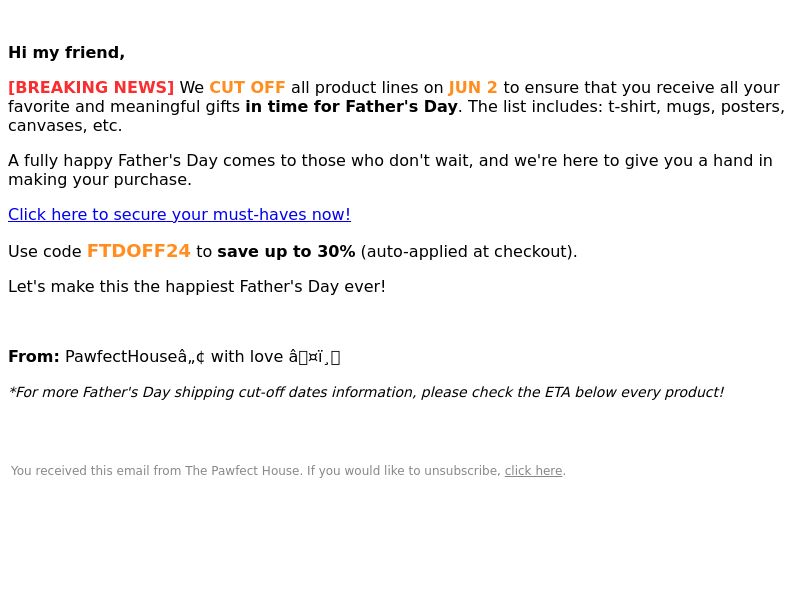Click the 'Let's make this the happiest Father's Day ever!' line
Image resolution: width=800 pixels, height=600 pixels.
(197, 287)
